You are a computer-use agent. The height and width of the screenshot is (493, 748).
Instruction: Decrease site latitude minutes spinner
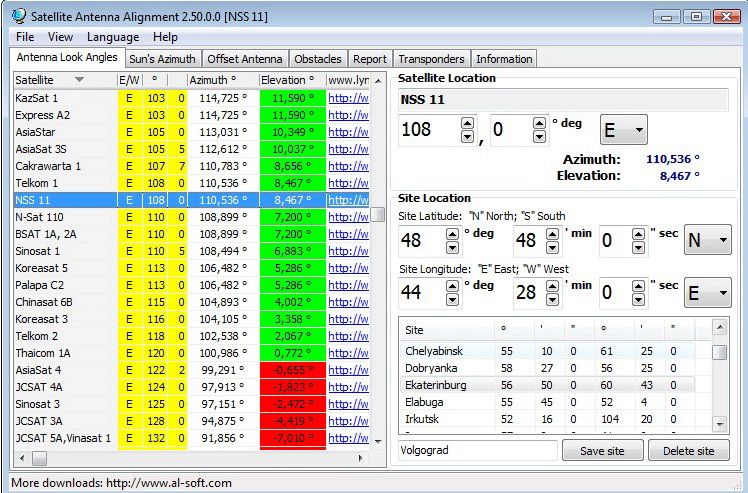click(x=552, y=246)
